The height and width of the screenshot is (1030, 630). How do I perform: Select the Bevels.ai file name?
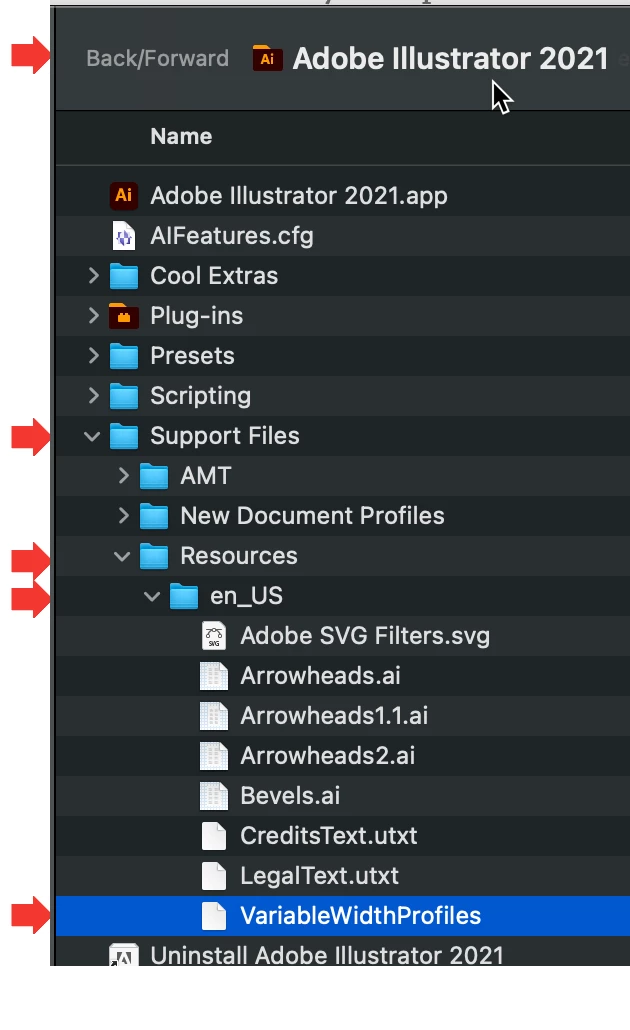coord(290,796)
